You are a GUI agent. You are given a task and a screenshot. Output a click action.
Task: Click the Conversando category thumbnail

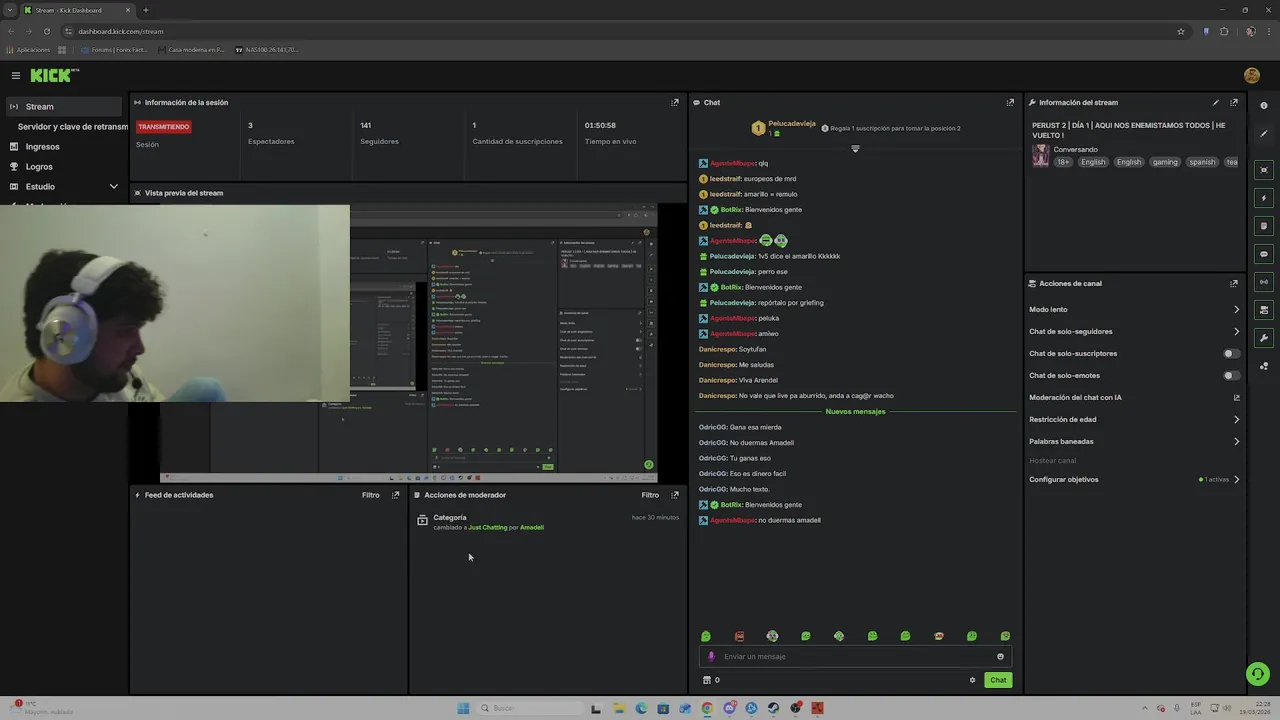coord(1040,156)
